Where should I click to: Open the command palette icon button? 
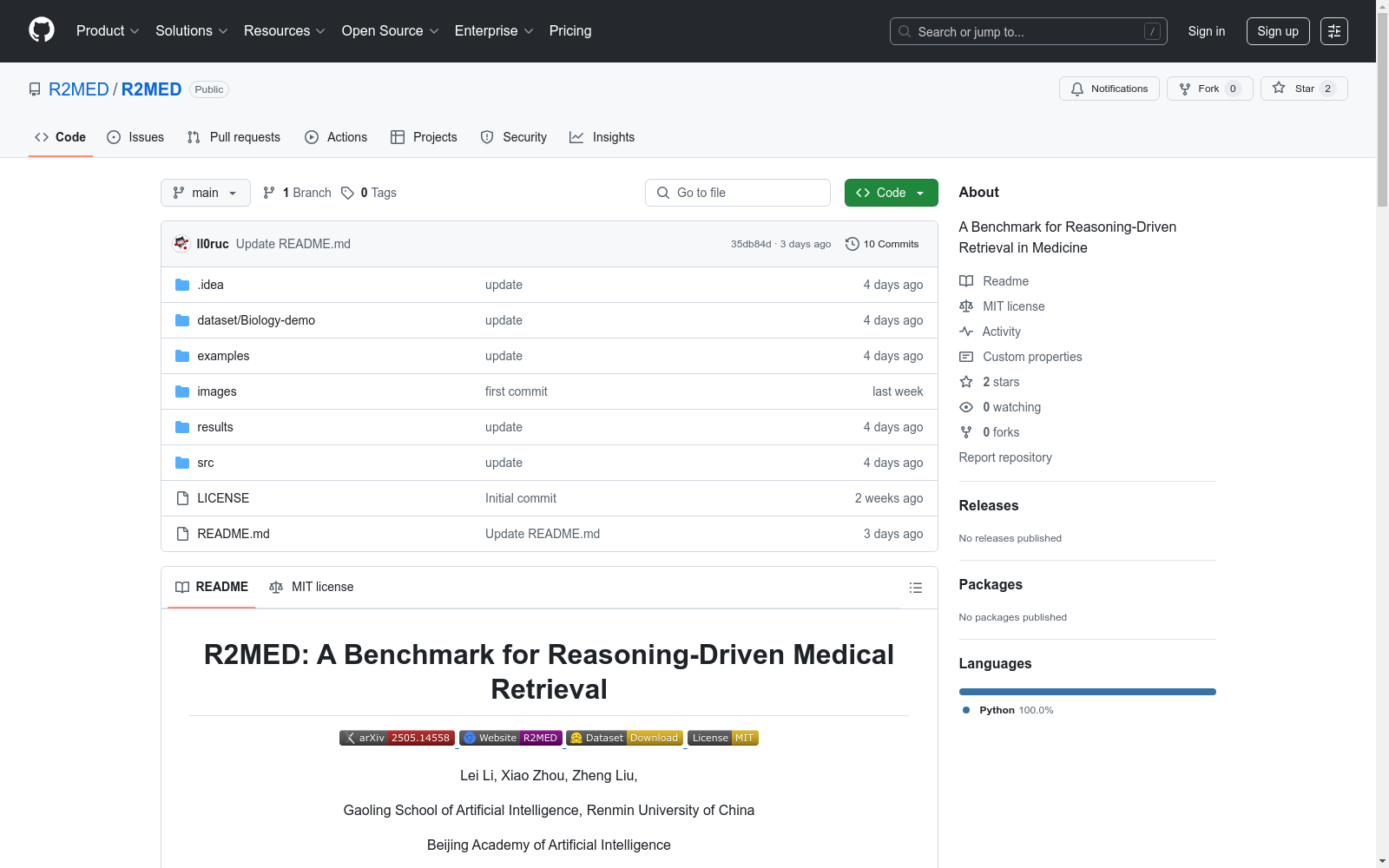pyautogui.click(x=1334, y=31)
